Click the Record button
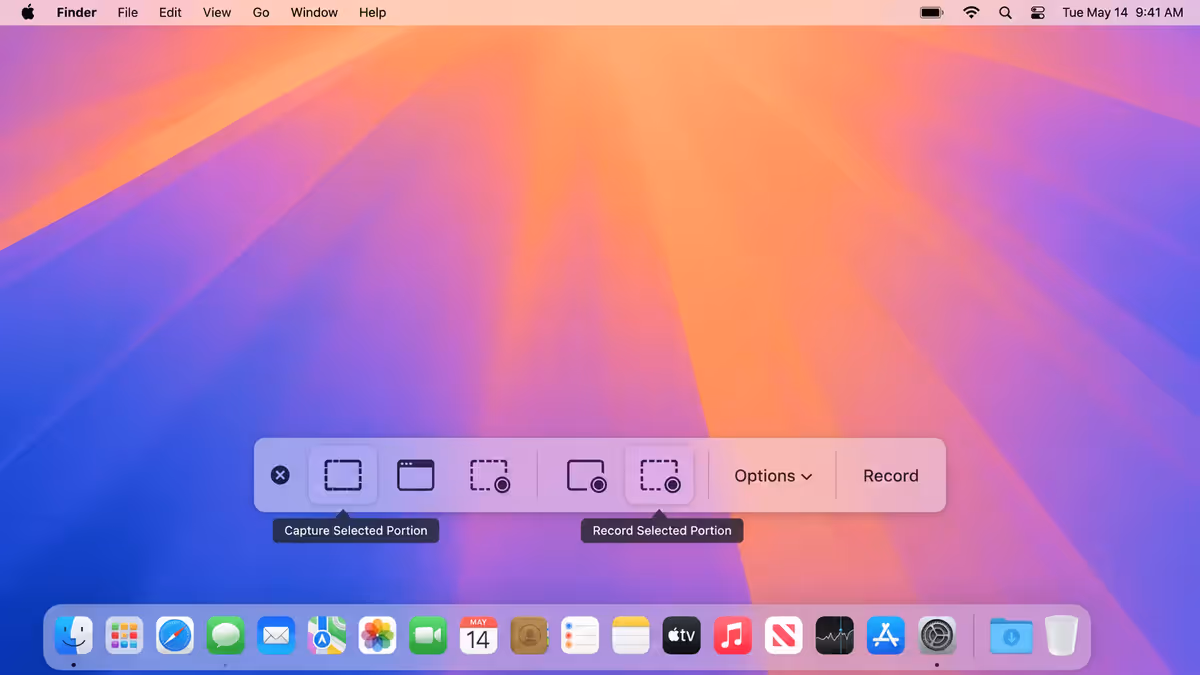Image resolution: width=1200 pixels, height=675 pixels. (x=891, y=476)
